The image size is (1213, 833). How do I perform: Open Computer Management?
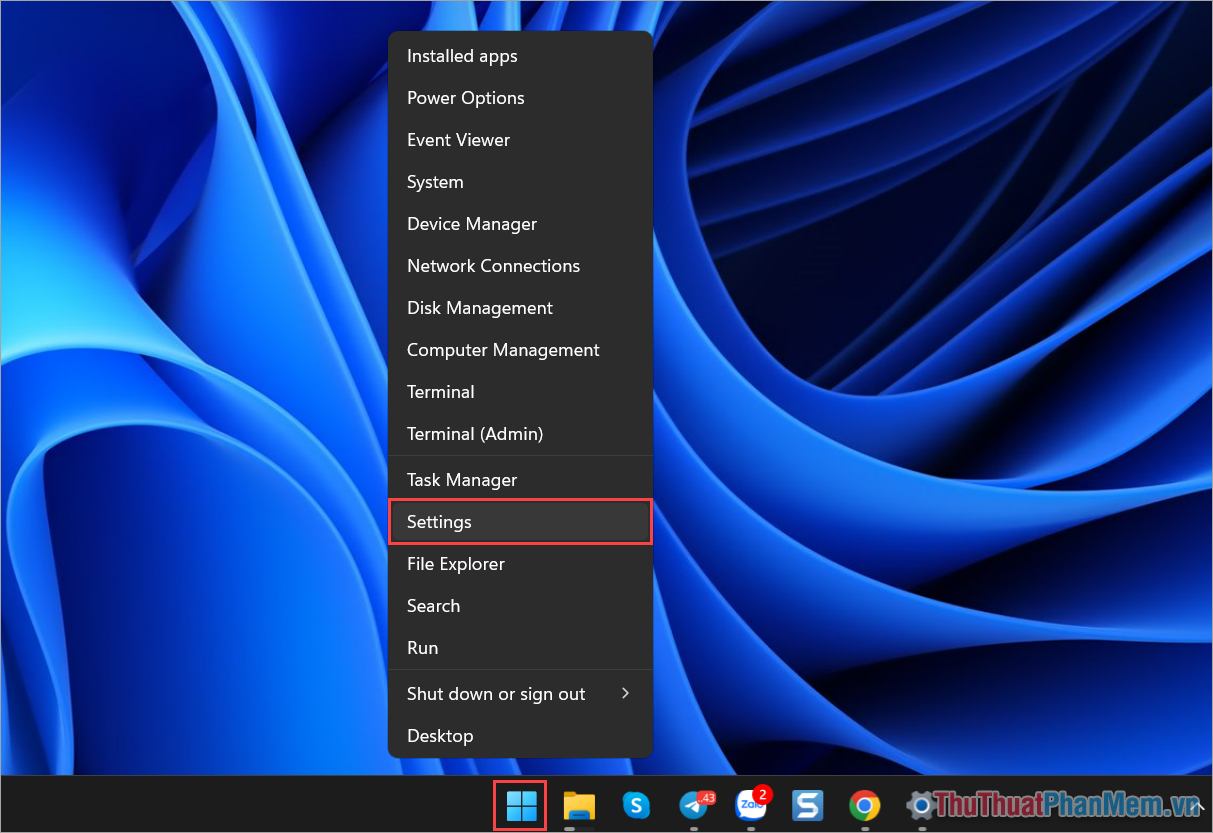503,349
